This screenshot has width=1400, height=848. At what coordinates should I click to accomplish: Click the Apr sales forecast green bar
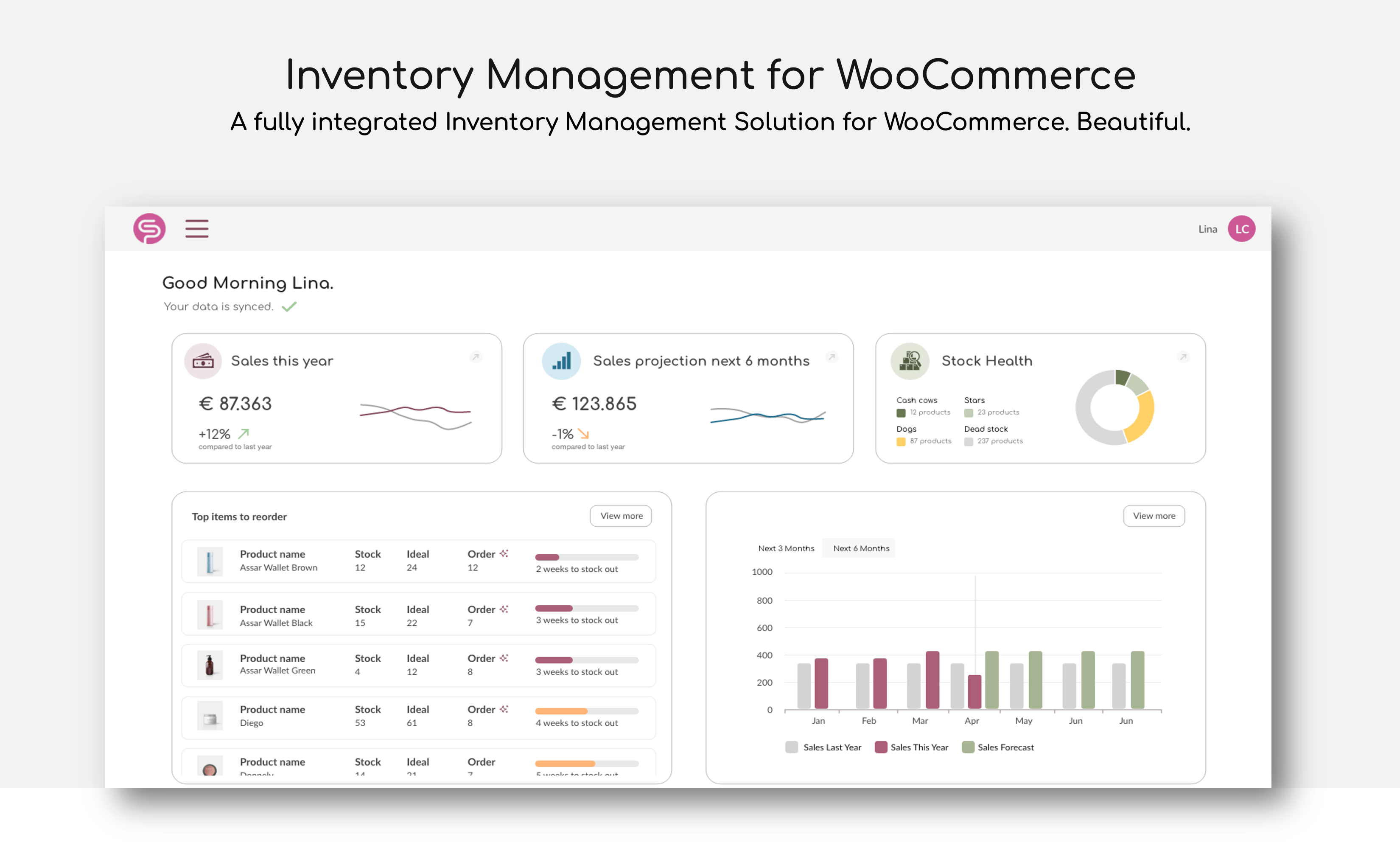tap(992, 680)
